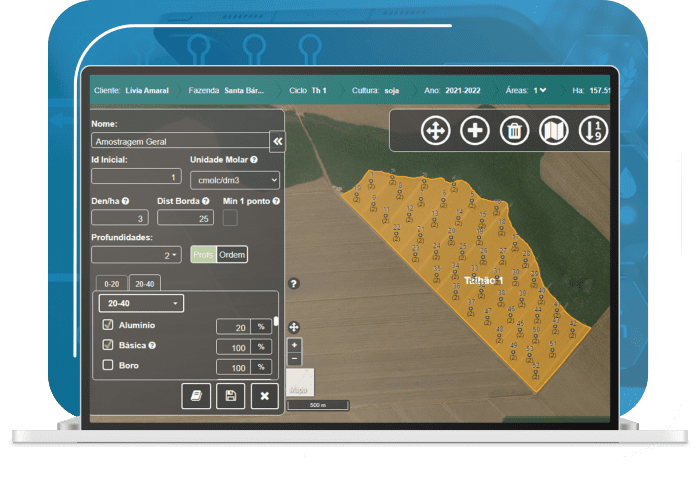Open the folded map icon
The width and height of the screenshot is (694, 487).
pos(554,131)
